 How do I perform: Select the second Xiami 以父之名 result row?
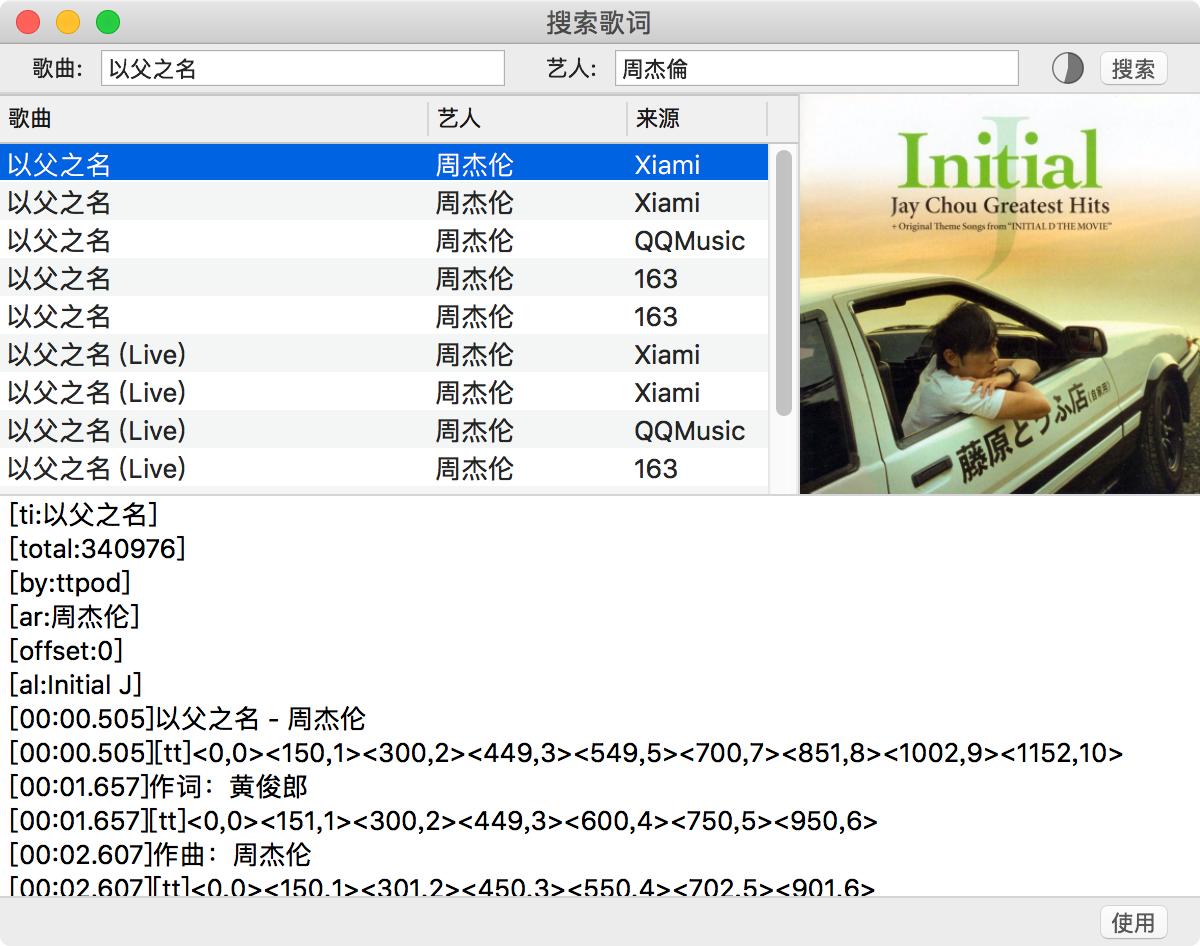click(384, 202)
